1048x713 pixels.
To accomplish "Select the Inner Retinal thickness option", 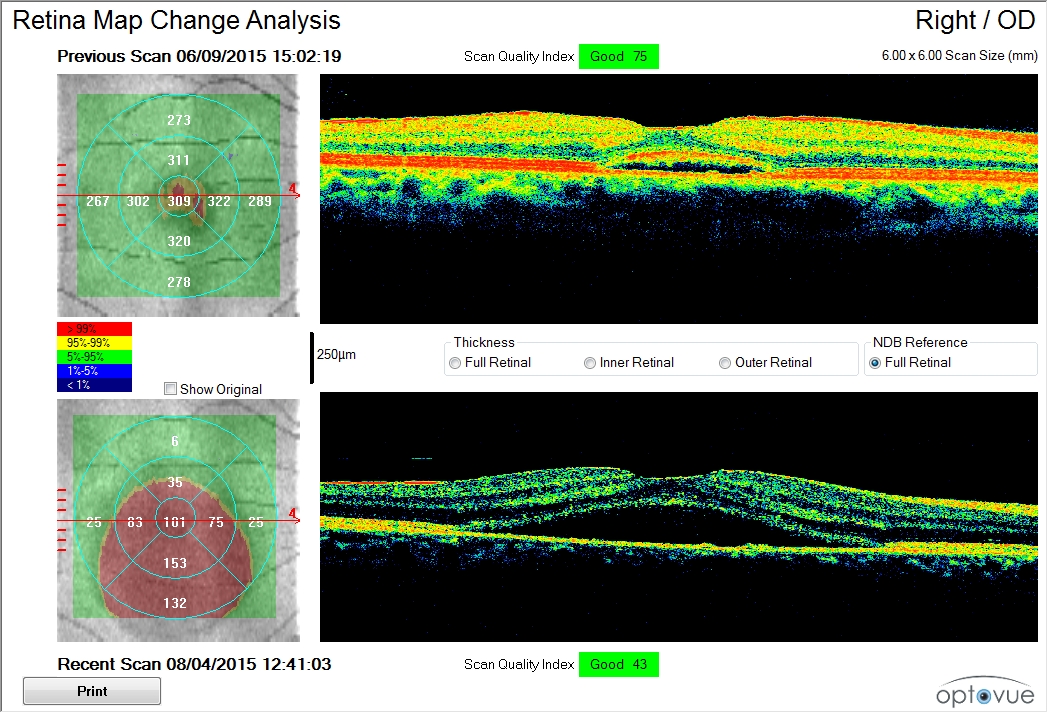I will (590, 362).
